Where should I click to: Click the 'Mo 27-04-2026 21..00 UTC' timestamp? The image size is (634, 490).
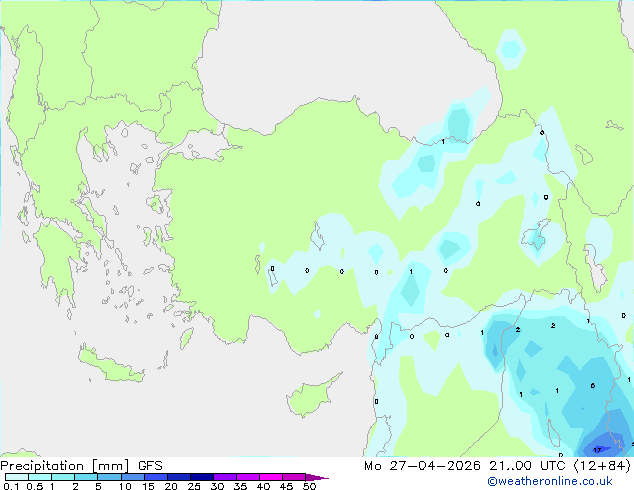pos(465,466)
